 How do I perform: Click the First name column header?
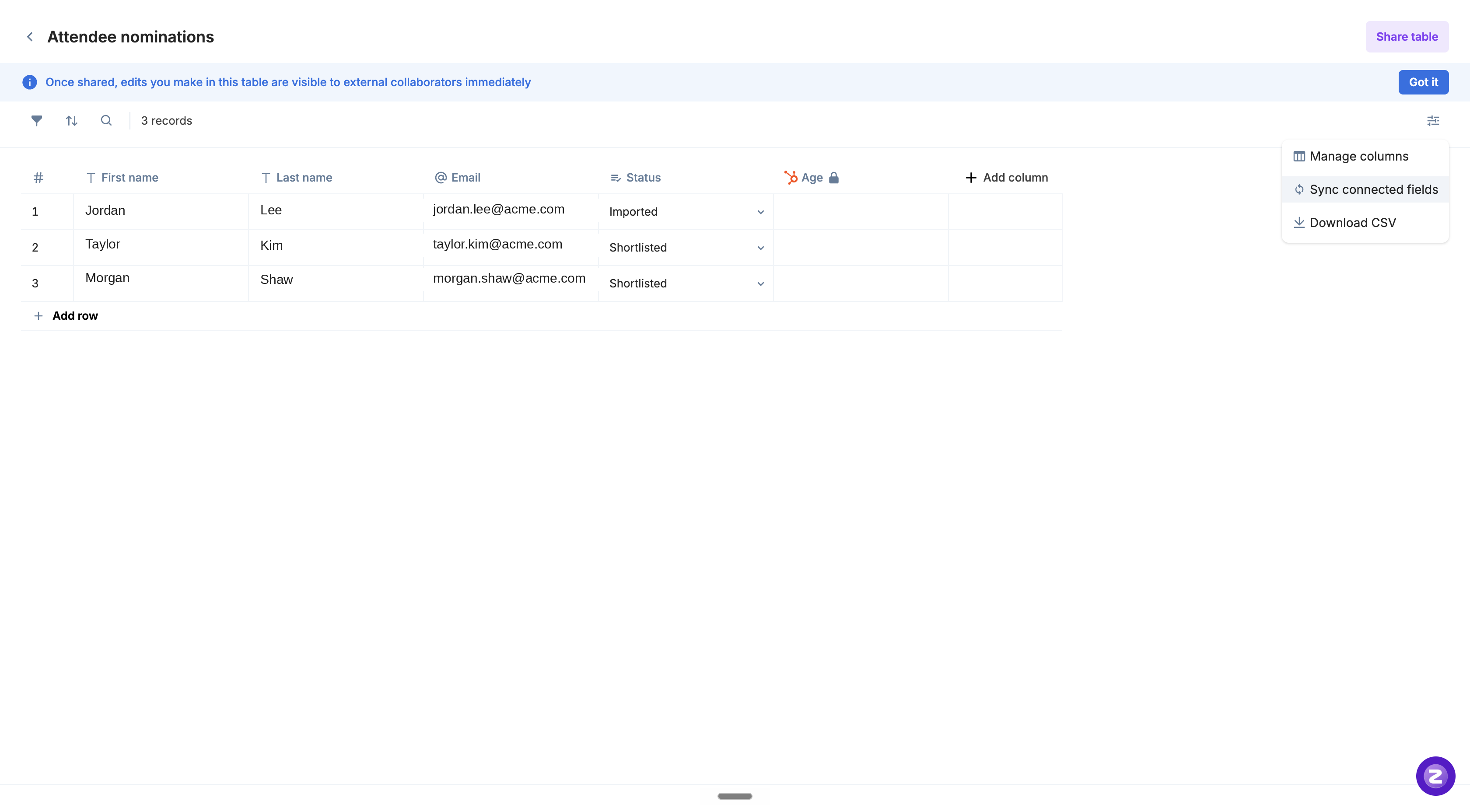(x=129, y=178)
